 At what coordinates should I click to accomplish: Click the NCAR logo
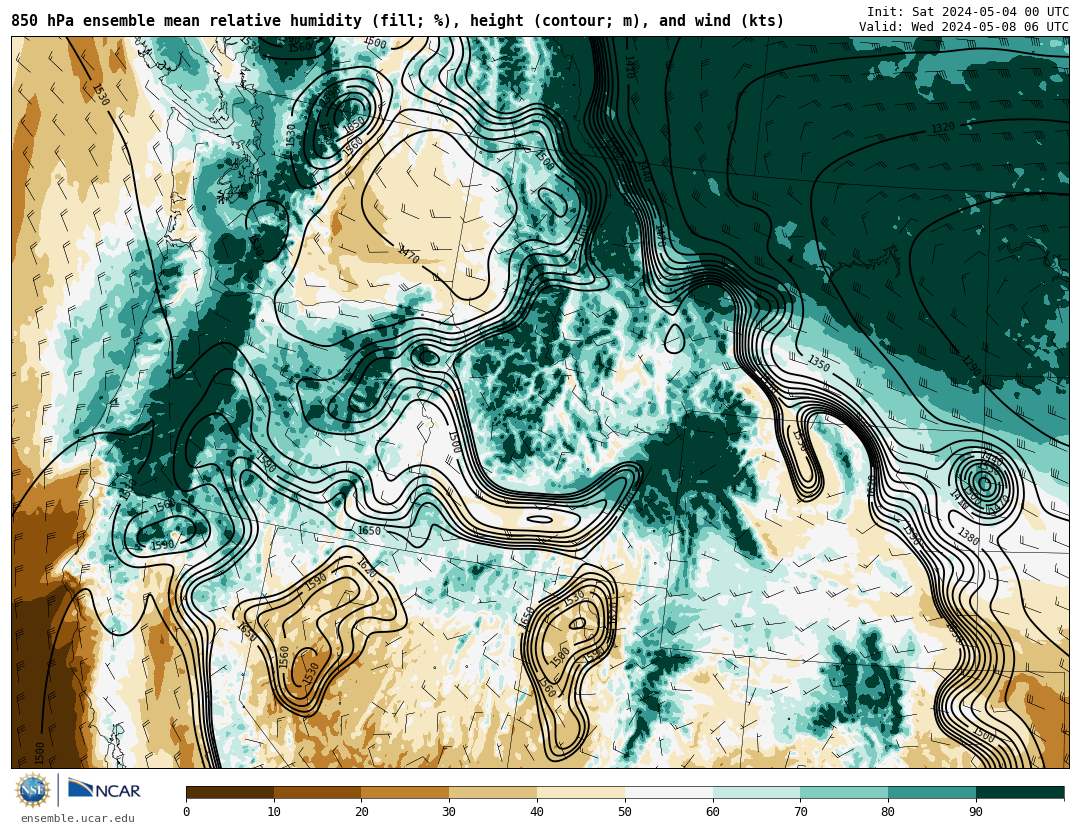pyautogui.click(x=104, y=789)
